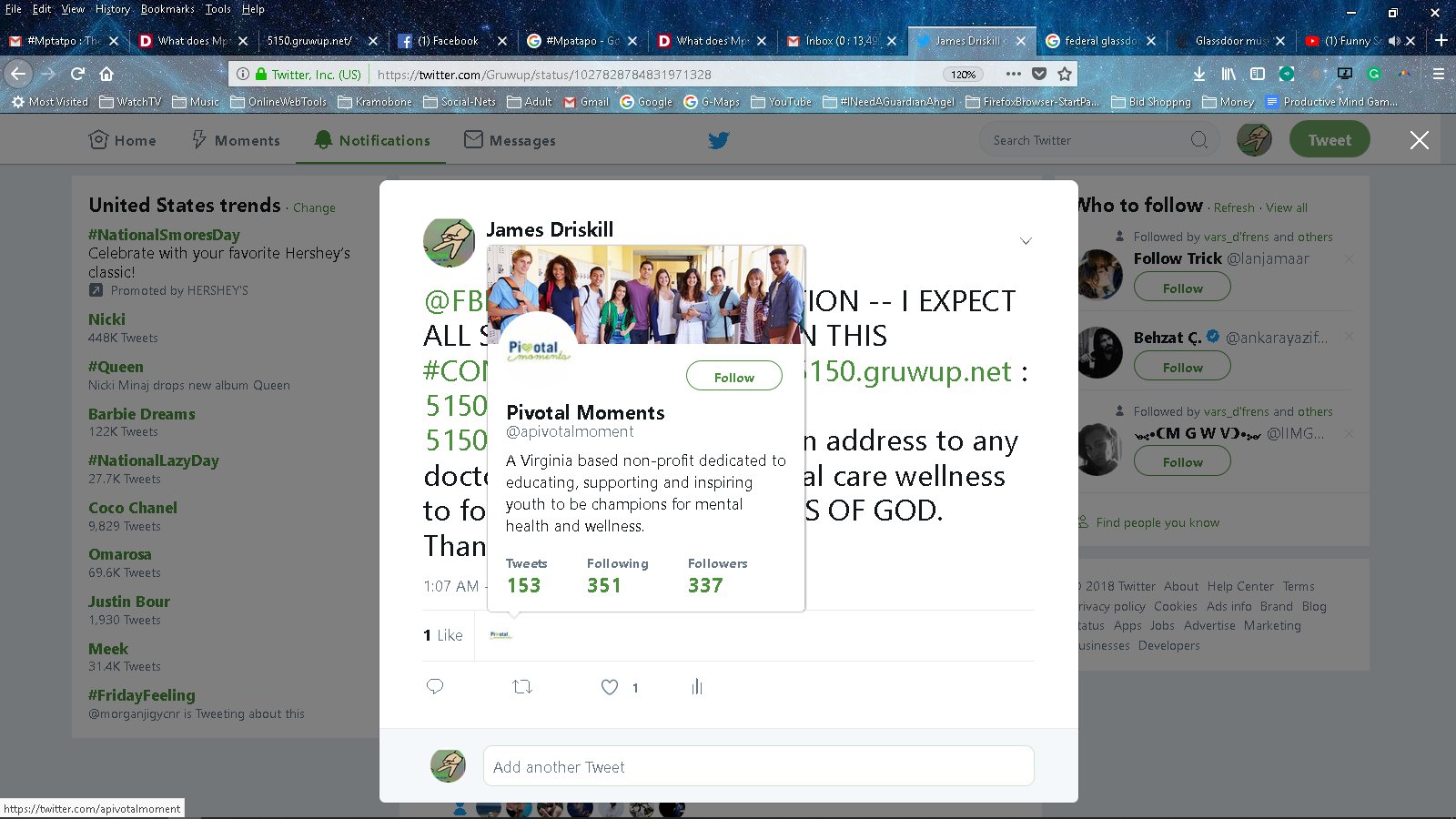Open page actions three-dot menu
The height and width of the screenshot is (819, 1456).
tap(1013, 74)
